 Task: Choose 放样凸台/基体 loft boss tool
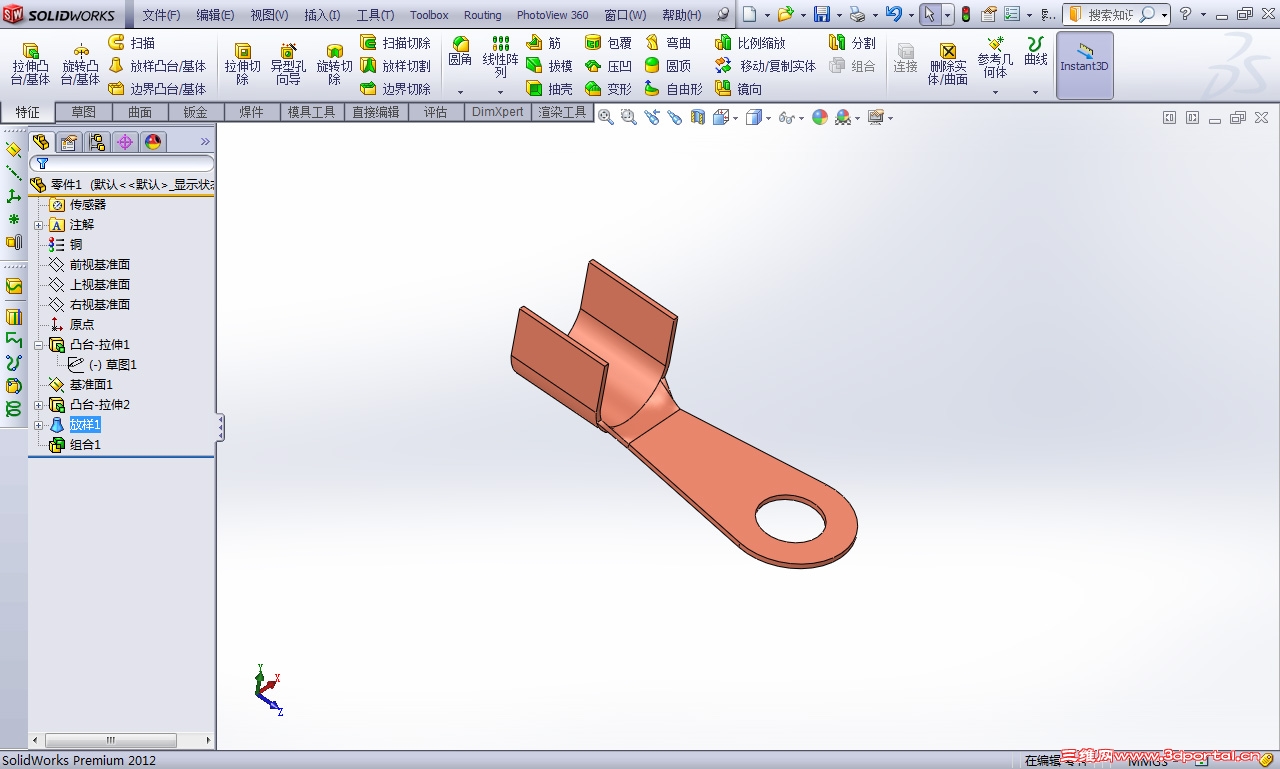pos(156,66)
